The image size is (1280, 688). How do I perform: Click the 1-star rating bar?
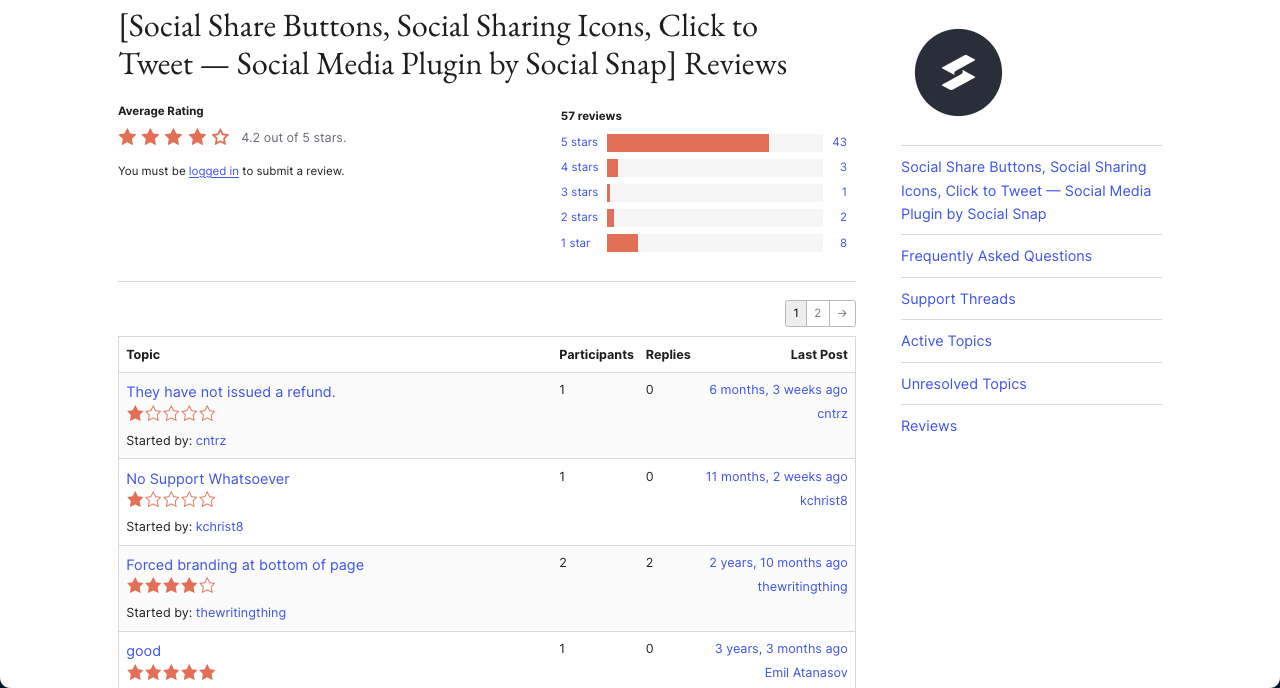[621, 242]
